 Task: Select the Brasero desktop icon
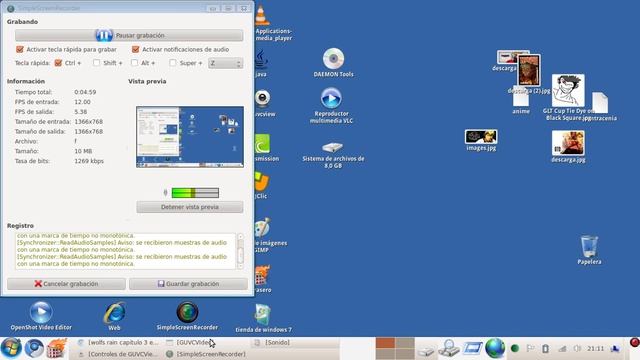pos(262,276)
